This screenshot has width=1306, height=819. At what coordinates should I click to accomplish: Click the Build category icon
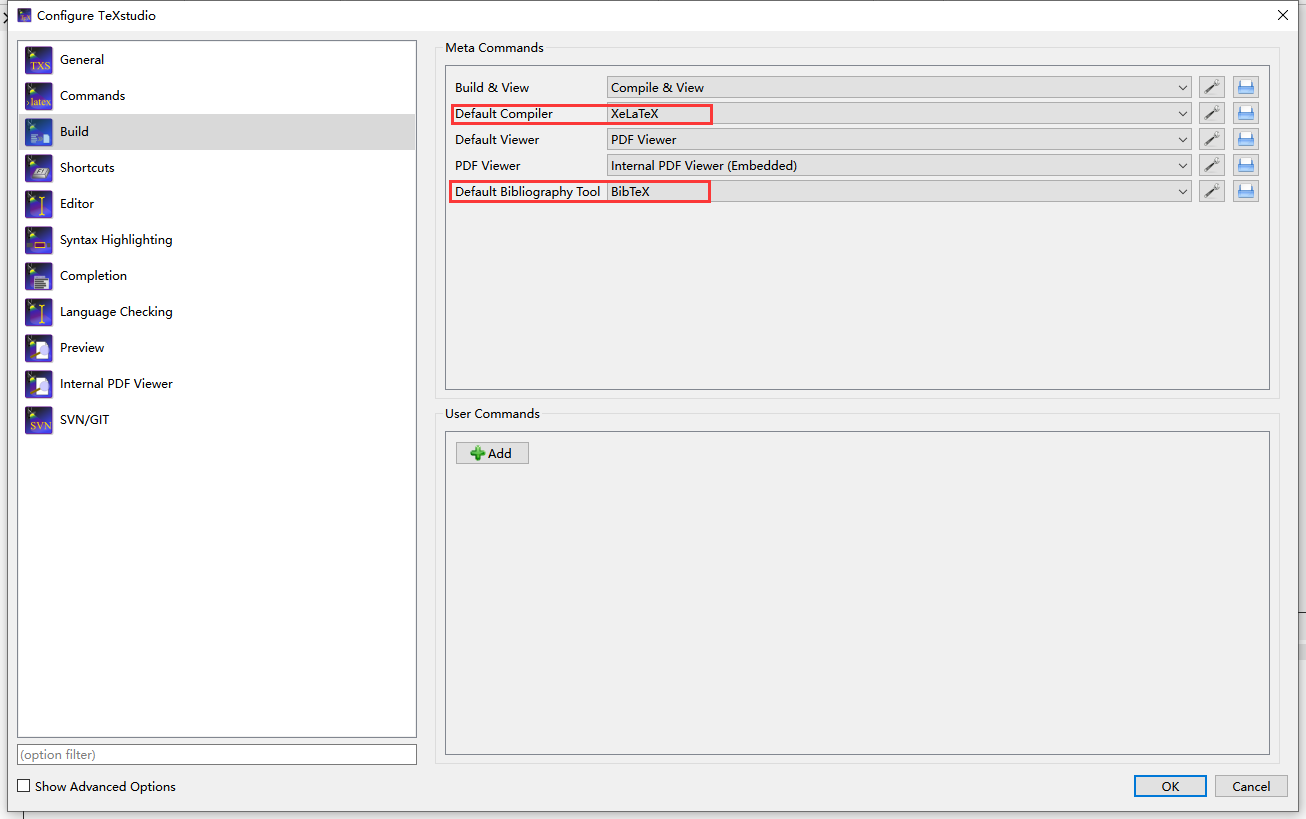[x=39, y=132]
